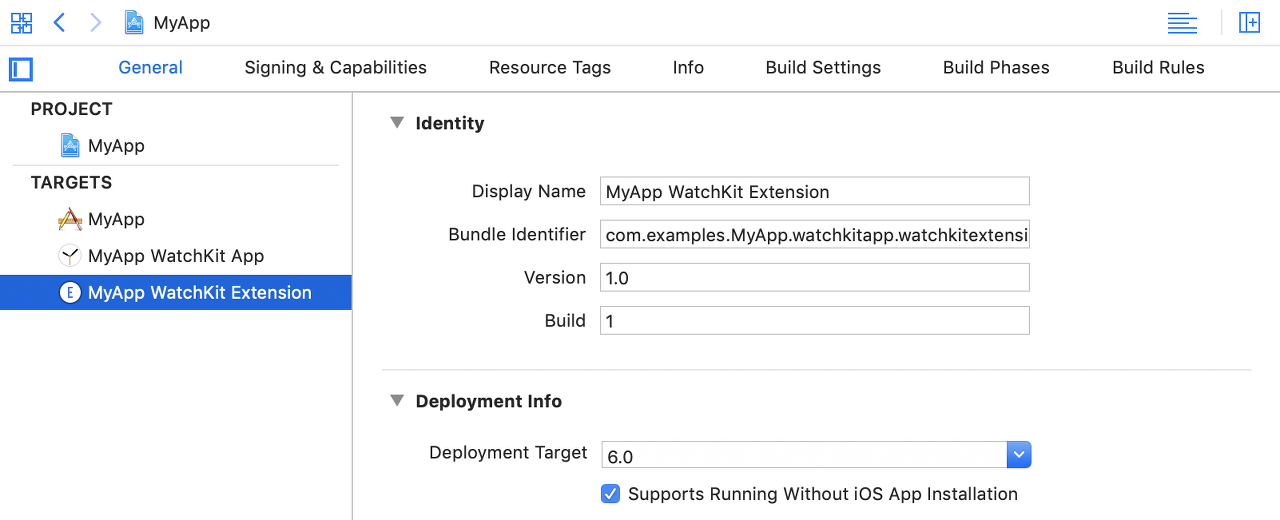Click the Version field
The image size is (1280, 520).
(815, 277)
